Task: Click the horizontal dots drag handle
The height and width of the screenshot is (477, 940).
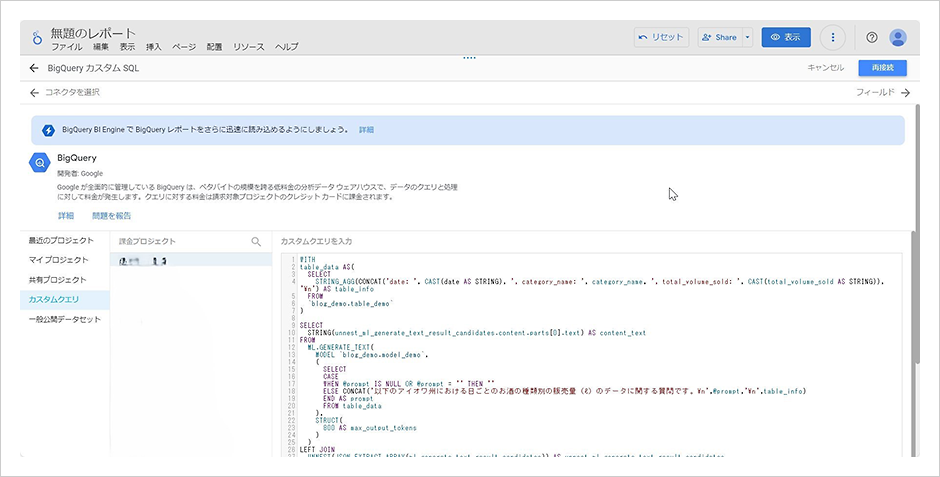Action: tap(469, 58)
